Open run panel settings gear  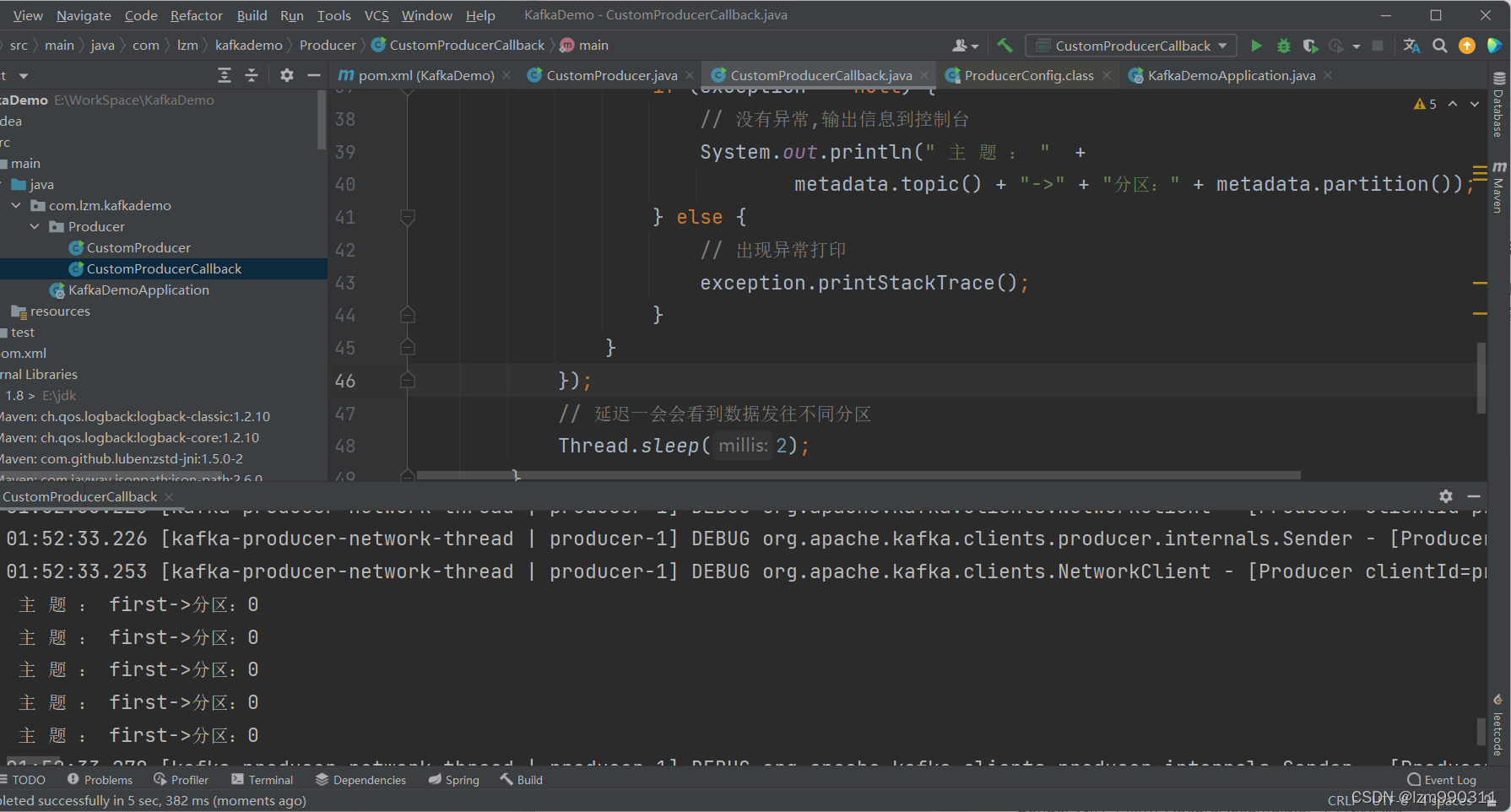1446,496
